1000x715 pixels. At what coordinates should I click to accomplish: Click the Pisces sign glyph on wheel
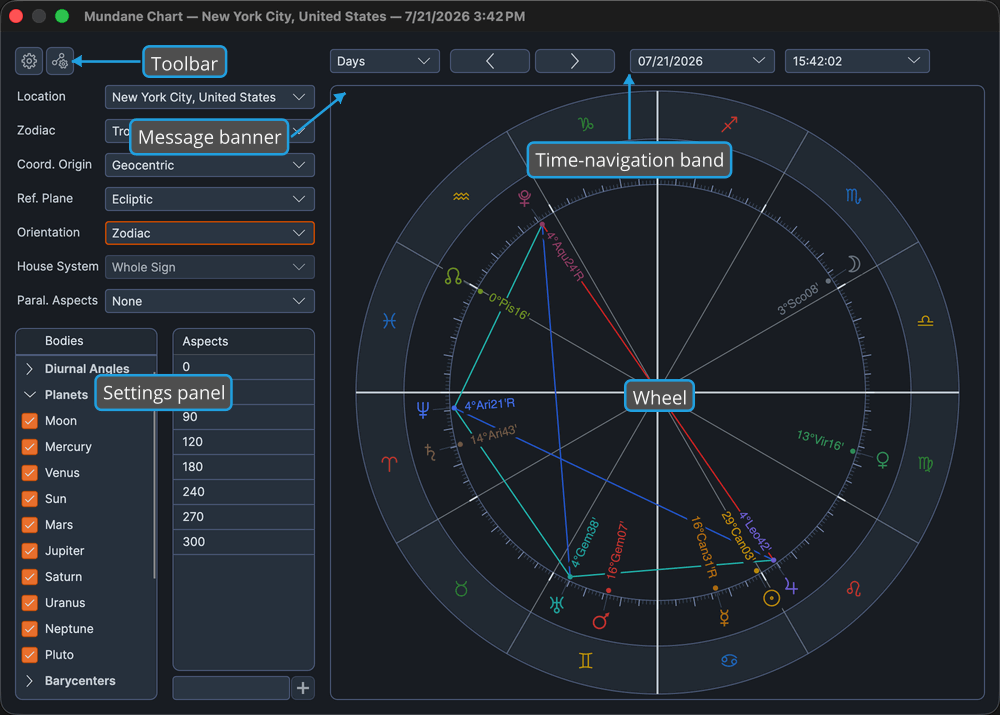[389, 320]
